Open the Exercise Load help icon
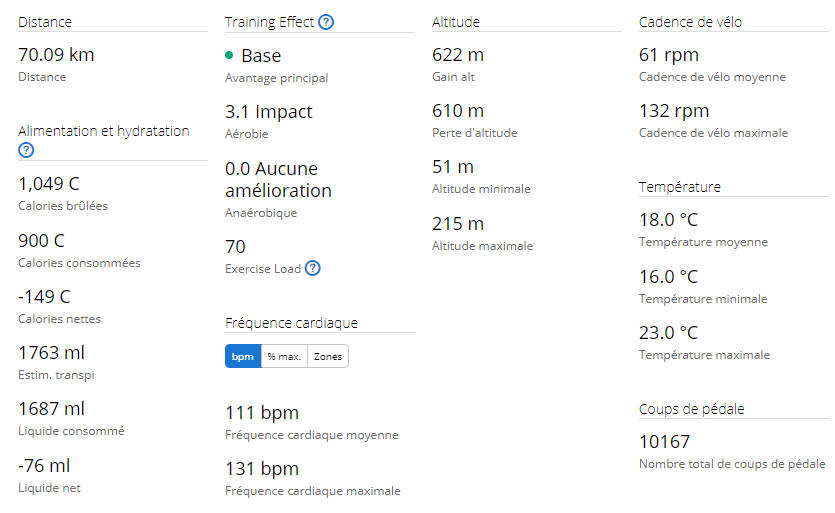Screen dimensions: 835x513 [313, 268]
